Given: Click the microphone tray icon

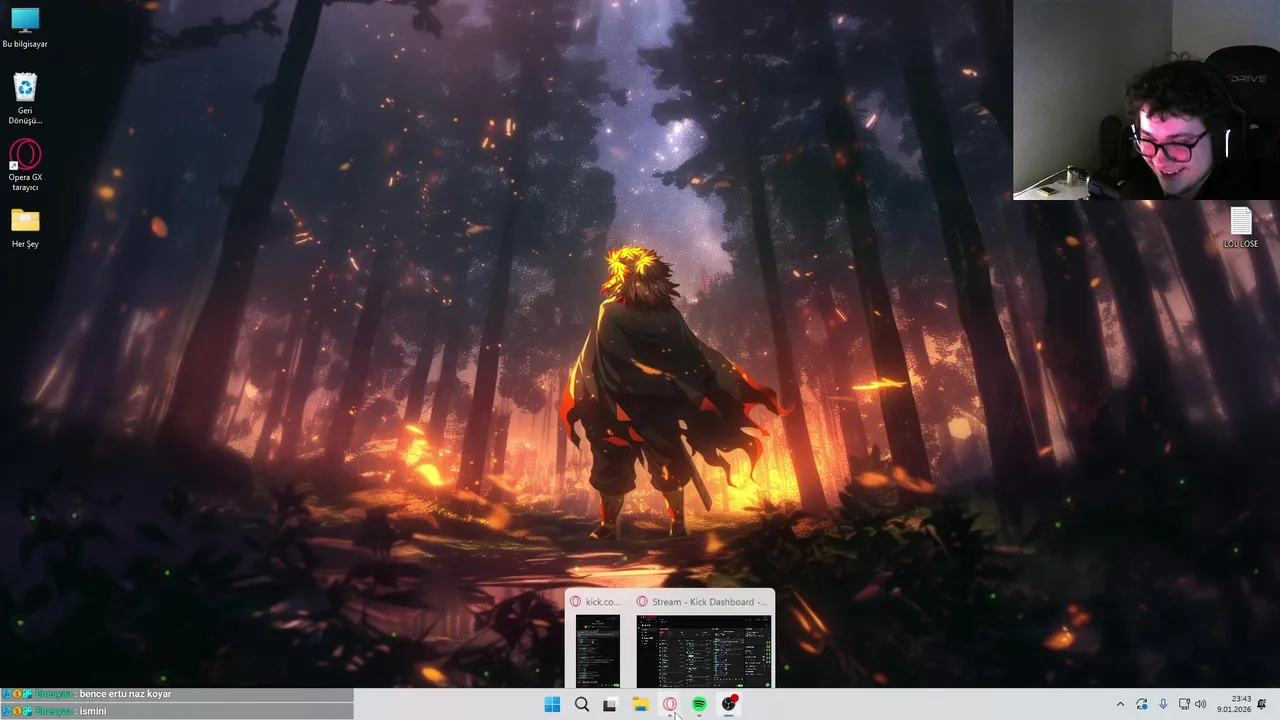Looking at the screenshot, I should coord(1163,705).
